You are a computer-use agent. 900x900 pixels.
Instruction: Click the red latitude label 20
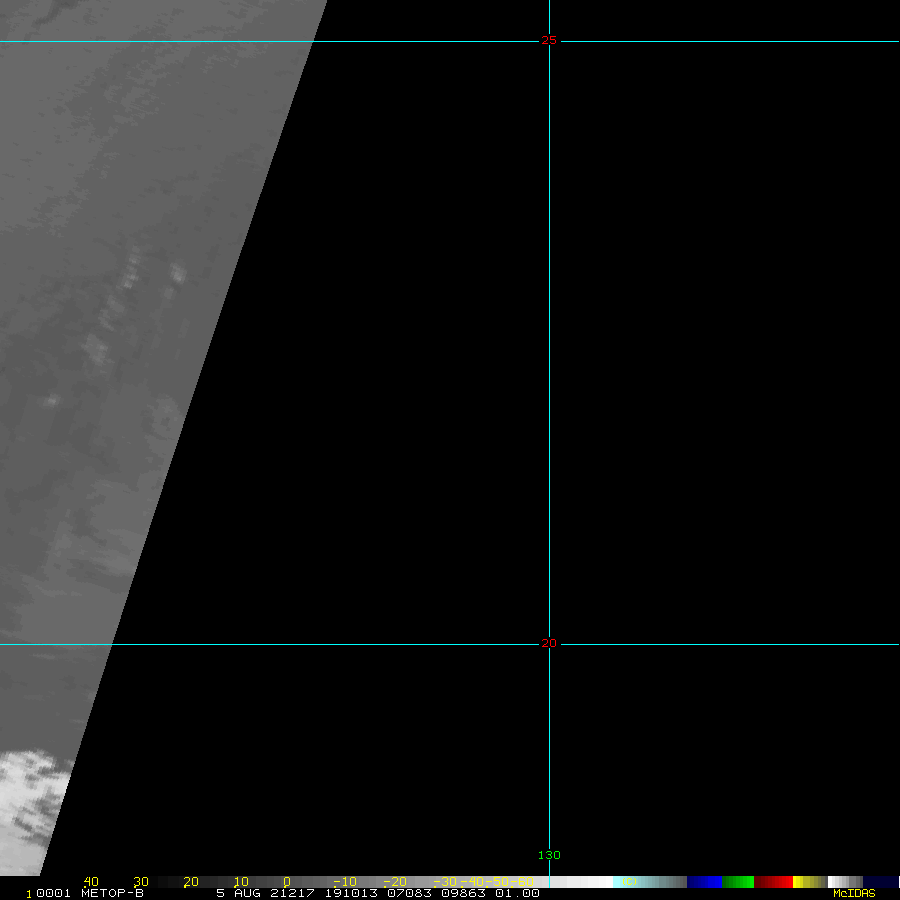[549, 643]
